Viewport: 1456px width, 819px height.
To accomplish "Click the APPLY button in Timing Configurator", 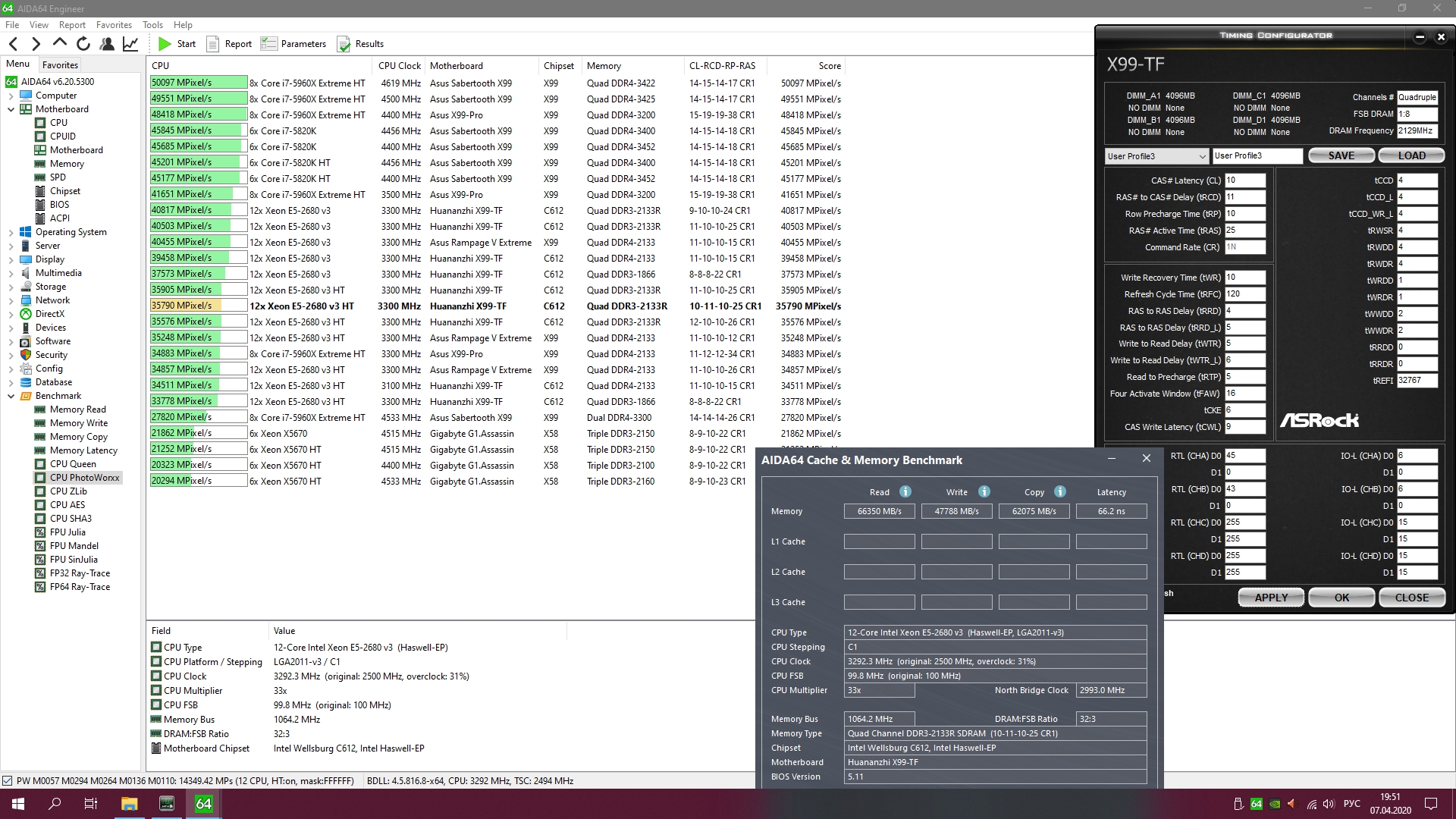I will 1271,598.
